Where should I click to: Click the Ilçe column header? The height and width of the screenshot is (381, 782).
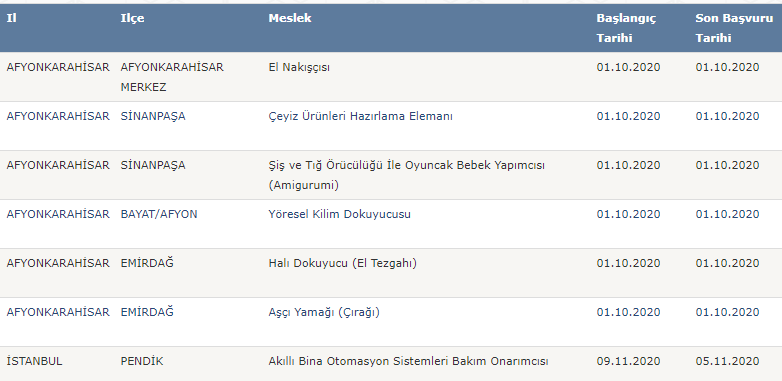click(132, 18)
